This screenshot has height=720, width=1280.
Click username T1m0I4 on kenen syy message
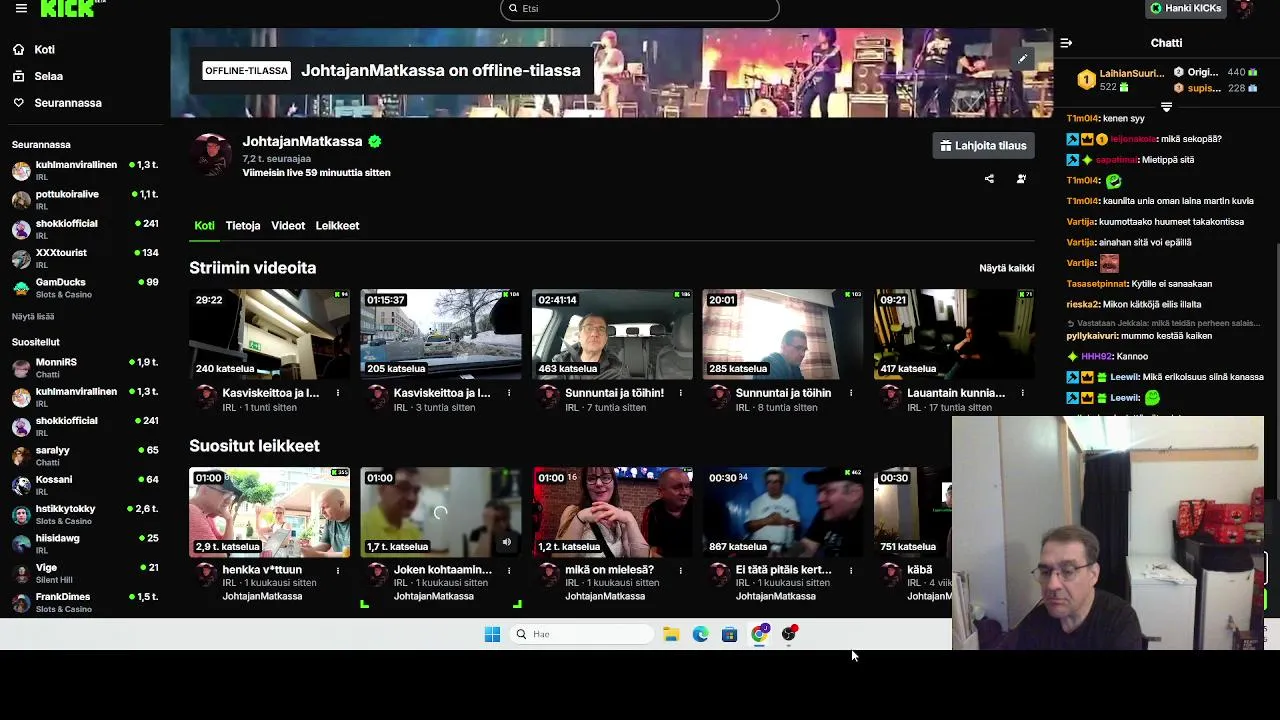[1082, 119]
